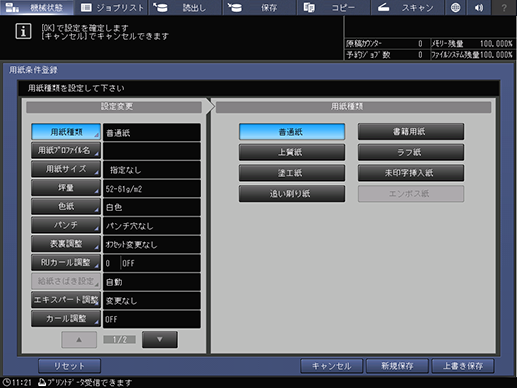Select 書籍用紙 book paper type

[x=411, y=132]
